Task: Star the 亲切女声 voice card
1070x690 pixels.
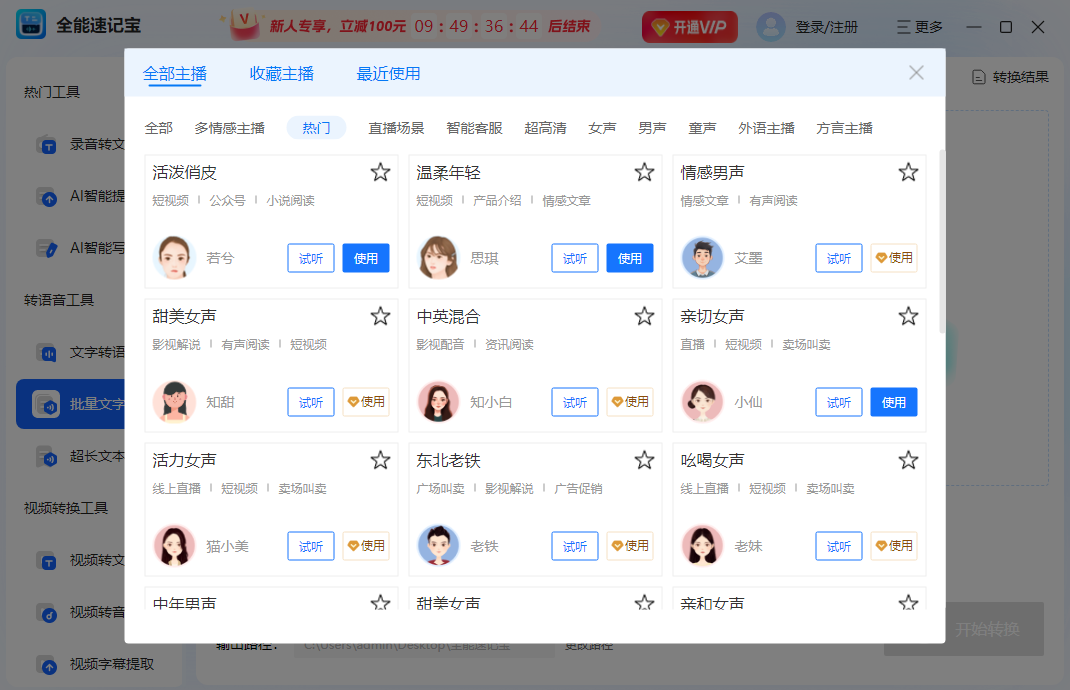Action: (908, 316)
